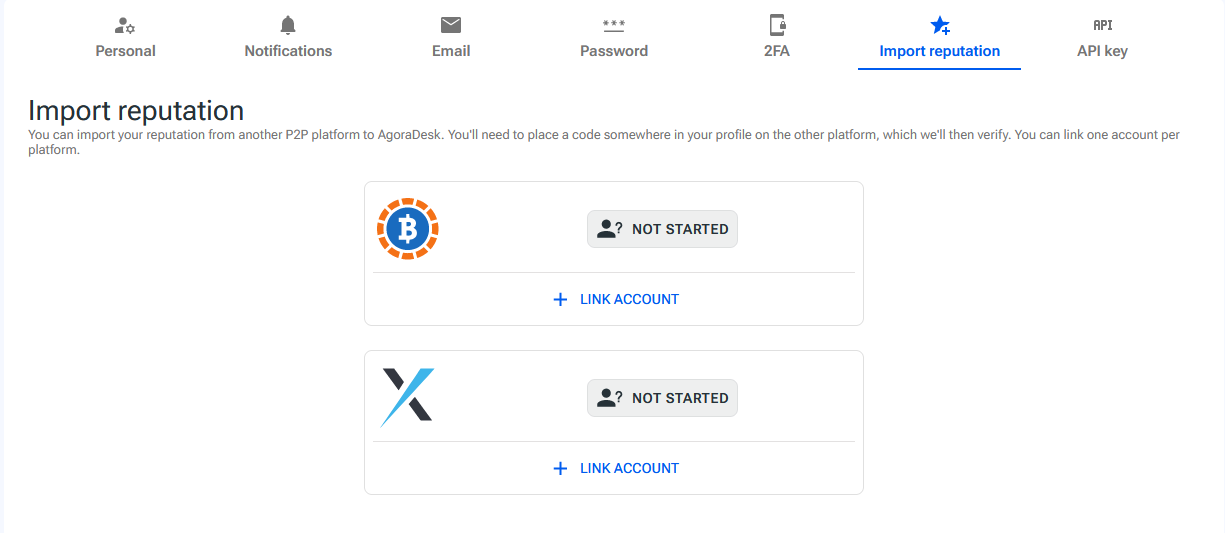This screenshot has width=1225, height=533.
Task: Click the orange Bitcoin platform logo
Action: point(408,229)
